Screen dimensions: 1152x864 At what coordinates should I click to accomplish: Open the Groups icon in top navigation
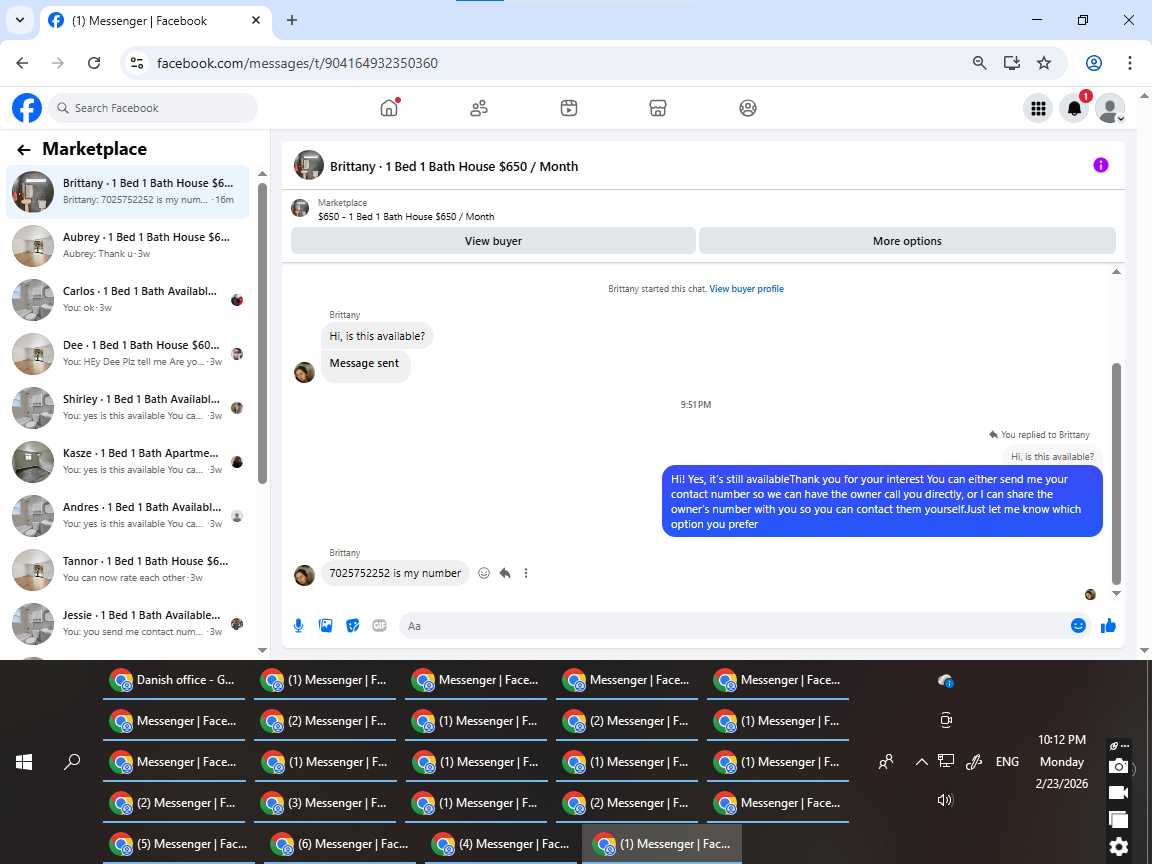[748, 108]
